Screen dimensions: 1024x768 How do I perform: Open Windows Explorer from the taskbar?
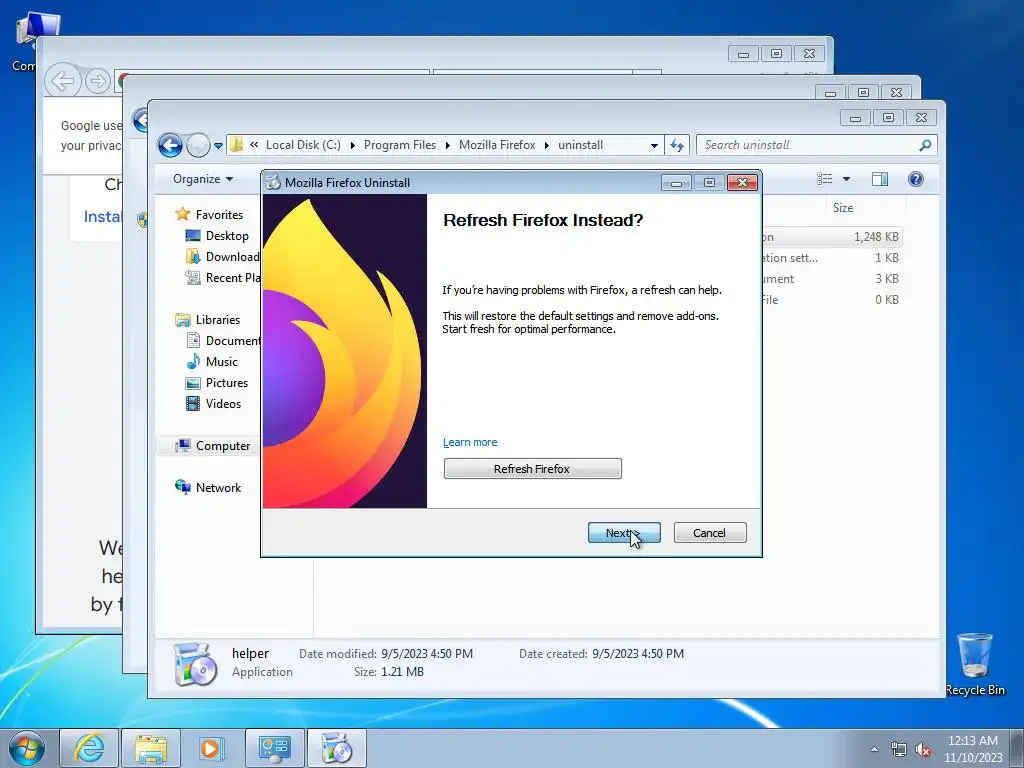[151, 748]
